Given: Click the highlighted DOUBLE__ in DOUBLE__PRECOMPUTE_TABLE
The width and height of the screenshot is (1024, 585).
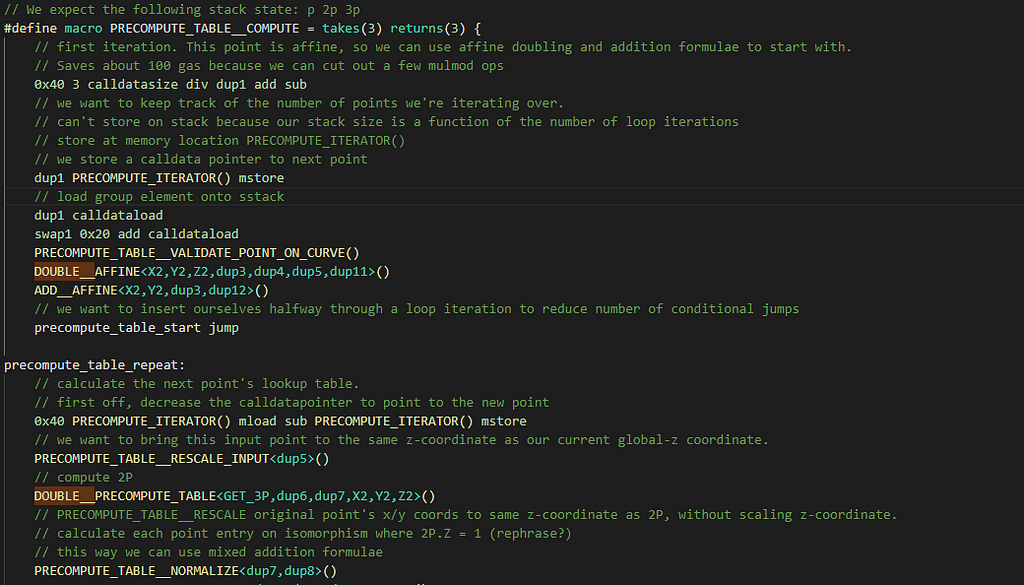Looking at the screenshot, I should (65, 496).
